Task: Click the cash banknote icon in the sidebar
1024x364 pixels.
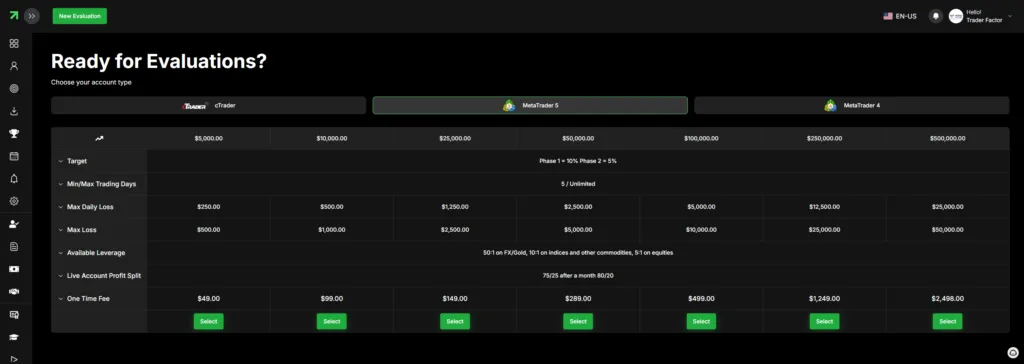Action: [x=14, y=269]
